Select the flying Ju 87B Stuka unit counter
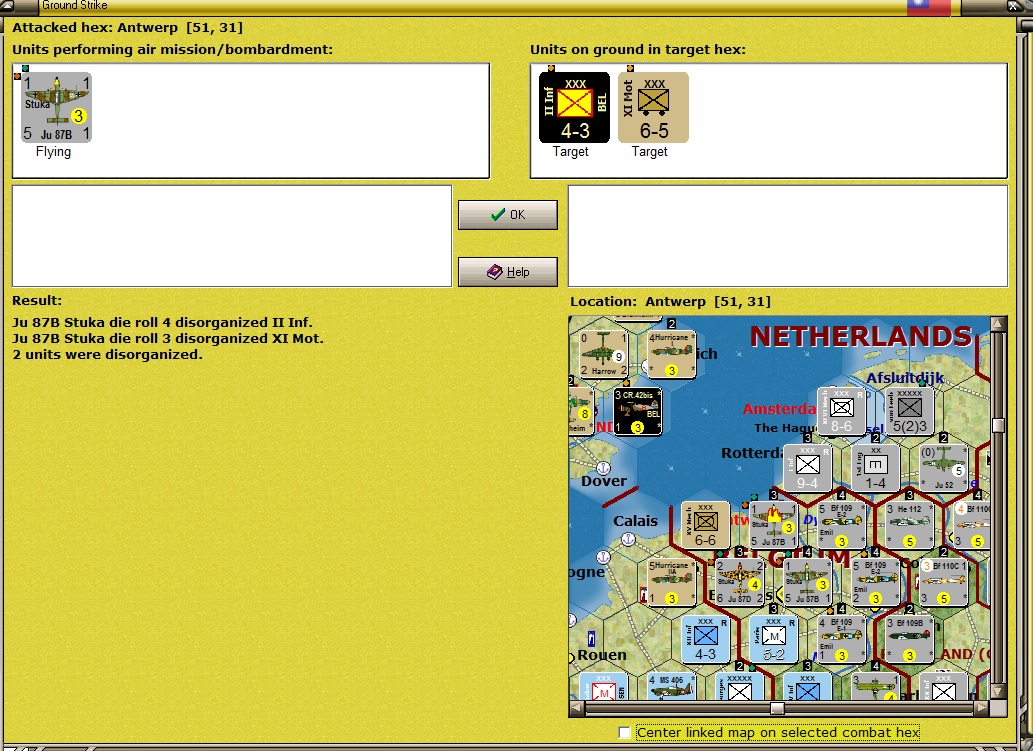 [57, 107]
